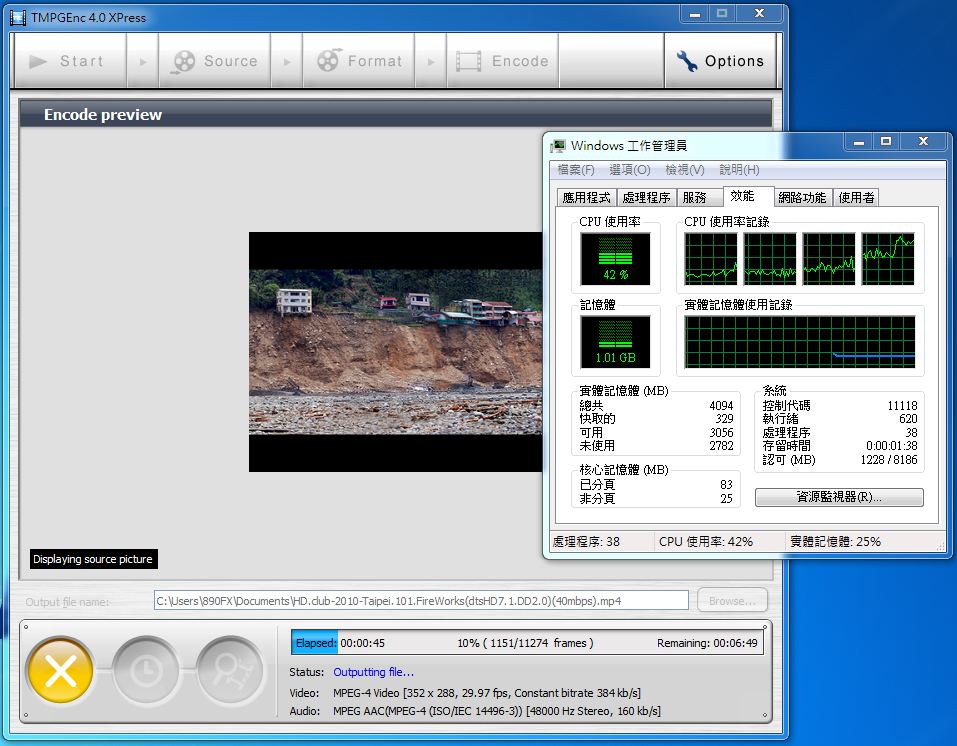
Task: Switch to the 處理程序 tab
Action: click(x=646, y=197)
